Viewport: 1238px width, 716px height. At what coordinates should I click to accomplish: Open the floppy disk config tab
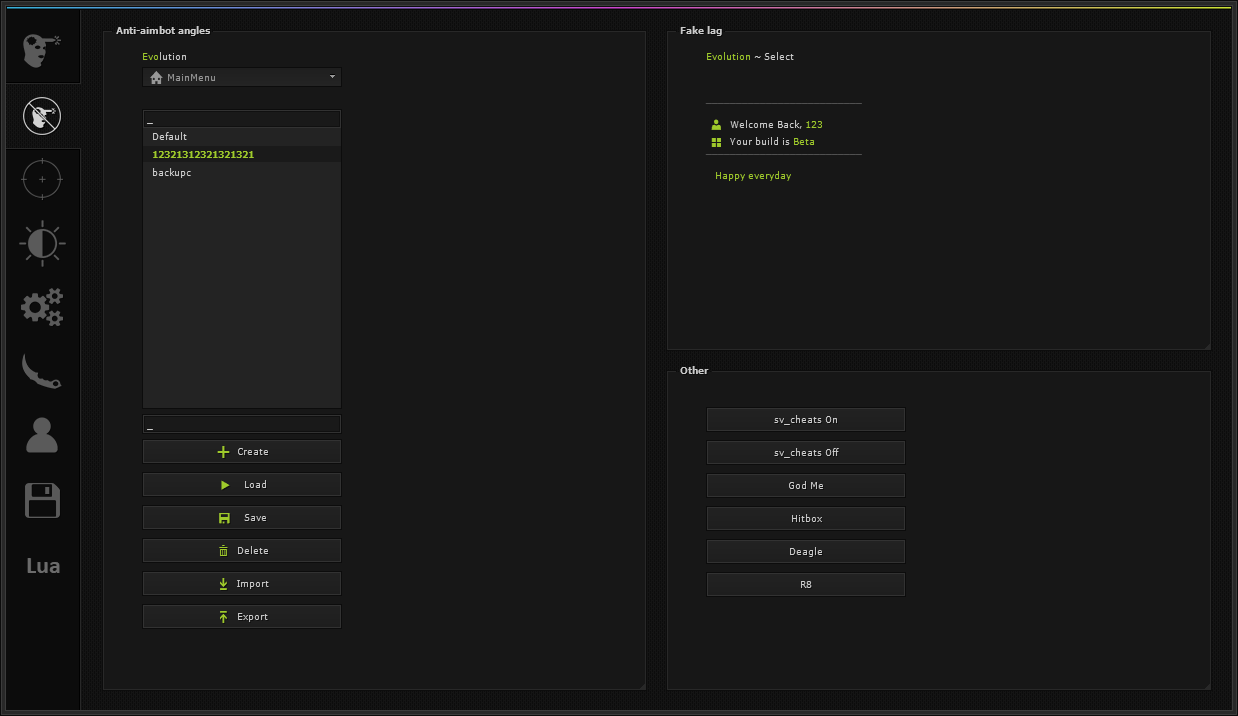point(41,500)
